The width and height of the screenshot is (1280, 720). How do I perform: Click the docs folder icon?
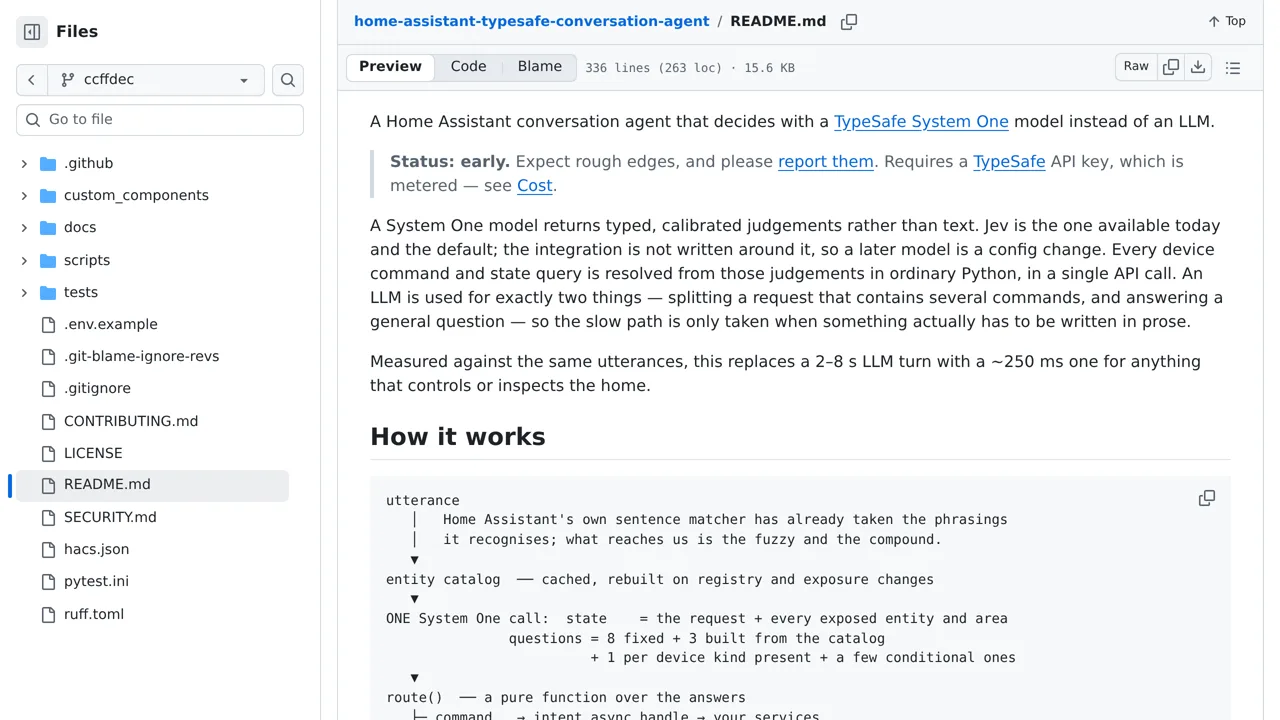click(48, 228)
